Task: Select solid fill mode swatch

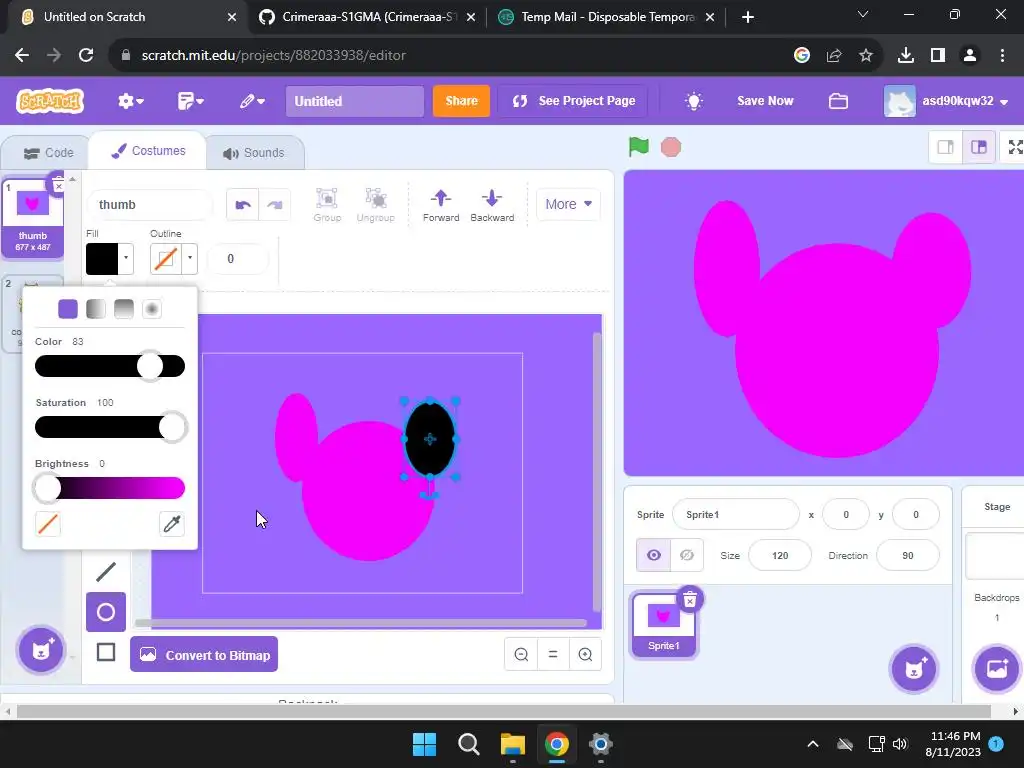Action: [68, 309]
